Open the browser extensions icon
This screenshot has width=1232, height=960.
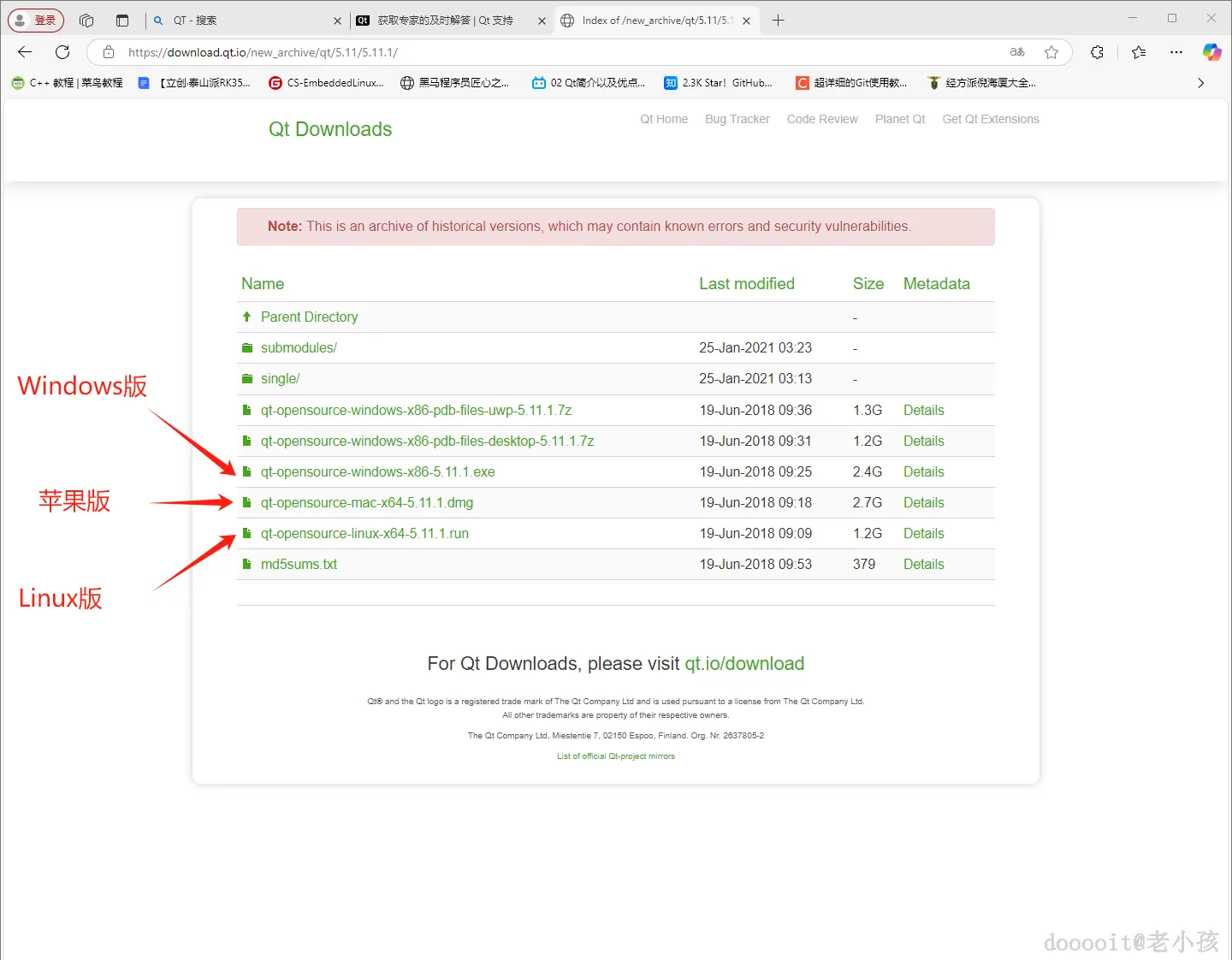1097,52
